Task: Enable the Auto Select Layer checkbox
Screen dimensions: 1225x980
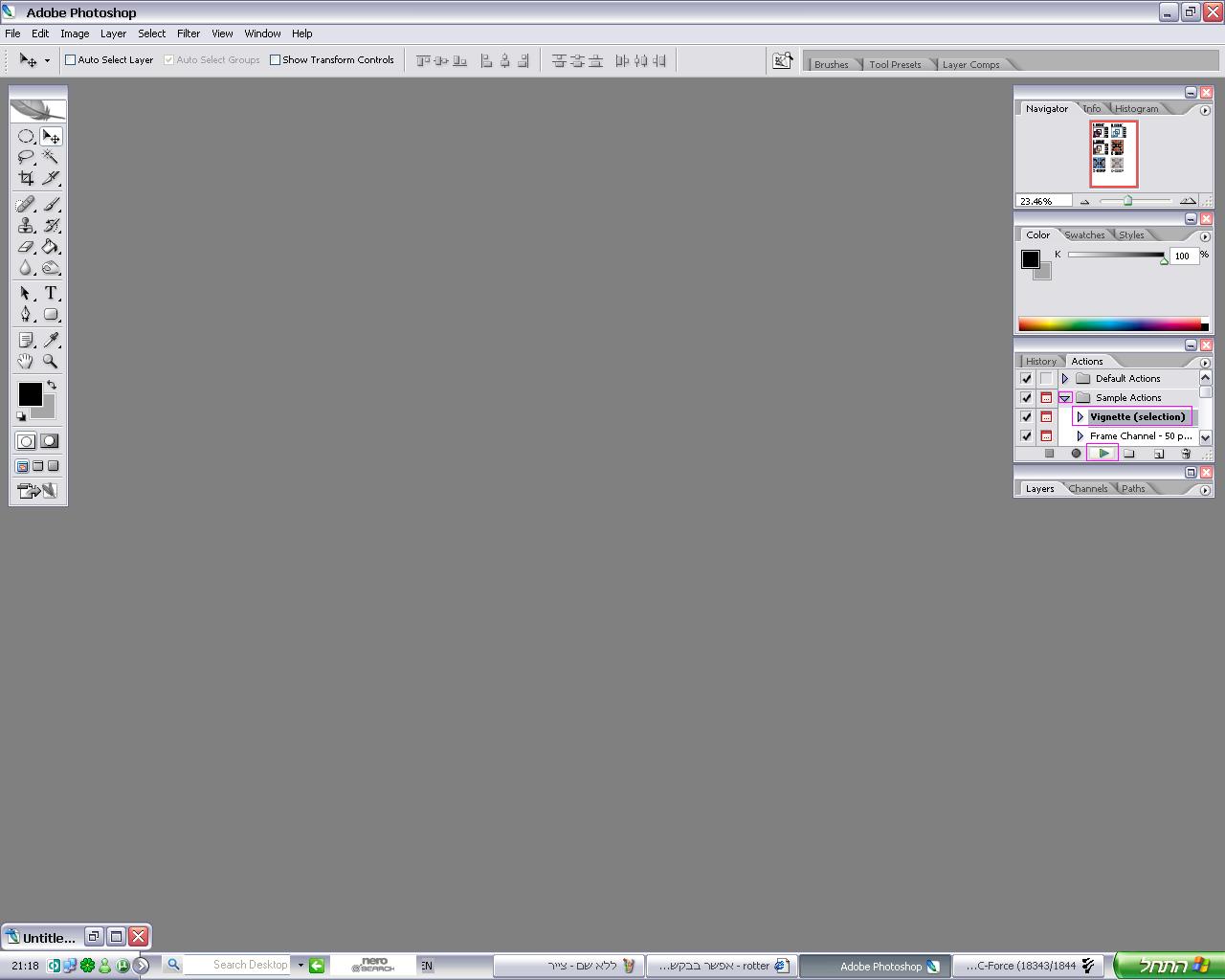Action: (71, 60)
